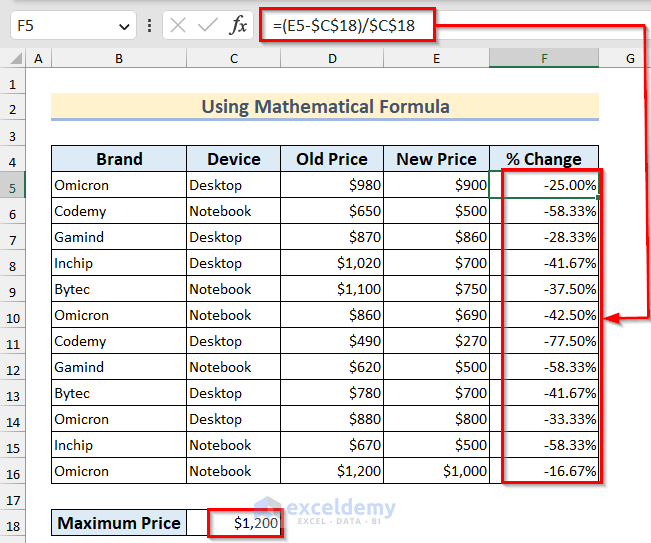Click the Device header cell
The image size is (651, 543).
(x=234, y=159)
